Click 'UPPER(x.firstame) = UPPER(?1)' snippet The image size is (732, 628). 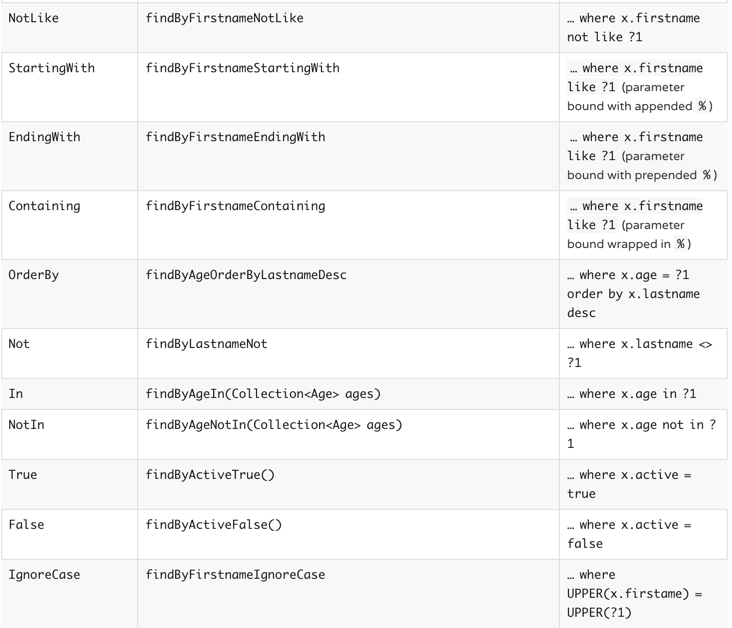(634, 603)
